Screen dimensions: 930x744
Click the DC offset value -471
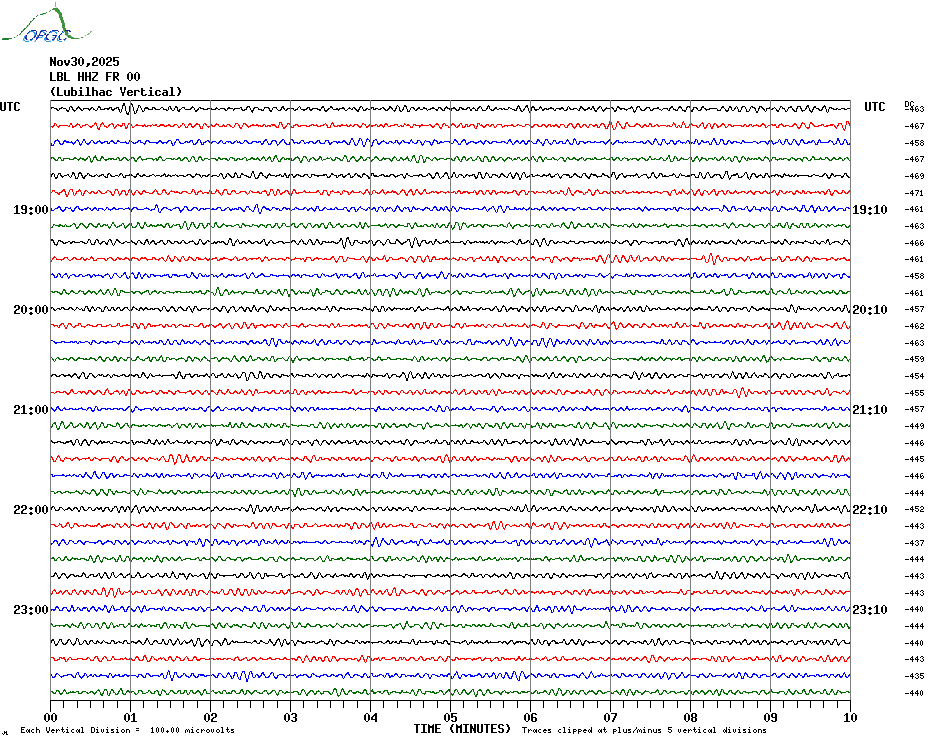(915, 193)
